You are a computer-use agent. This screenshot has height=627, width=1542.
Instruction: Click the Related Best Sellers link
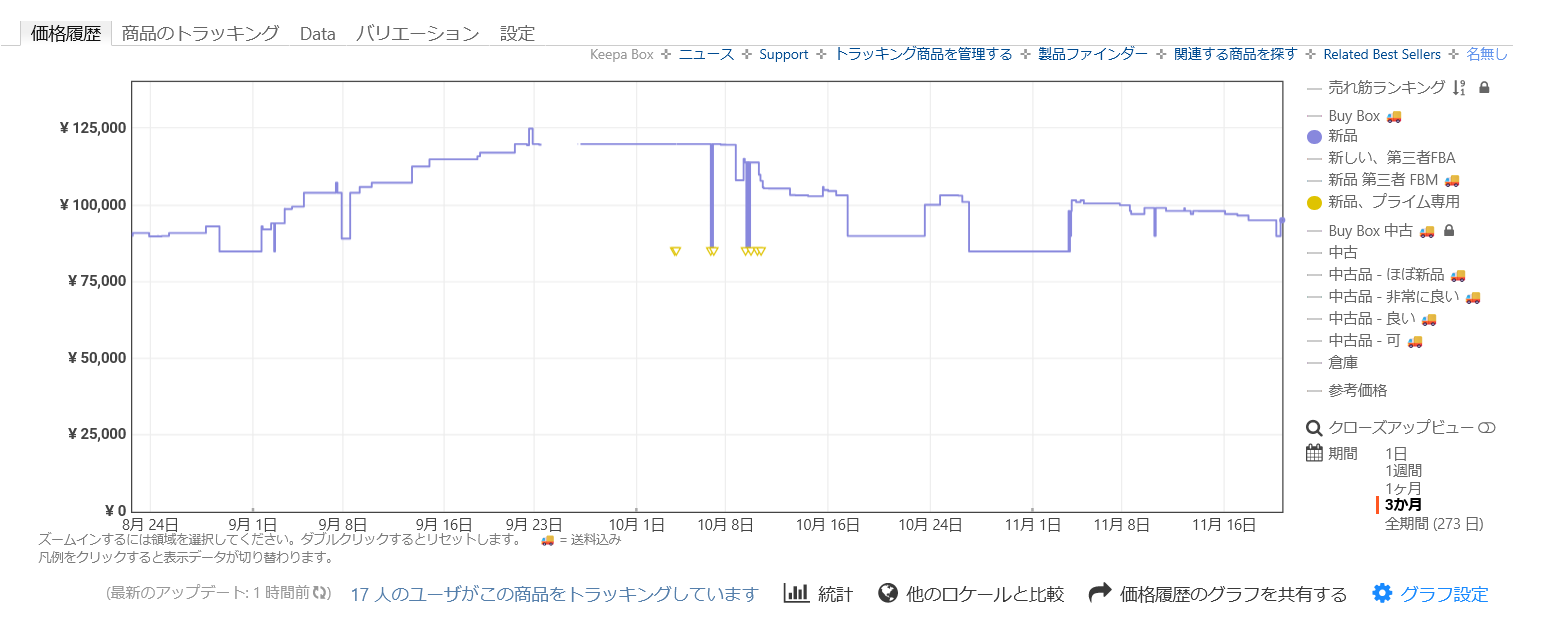1381,54
